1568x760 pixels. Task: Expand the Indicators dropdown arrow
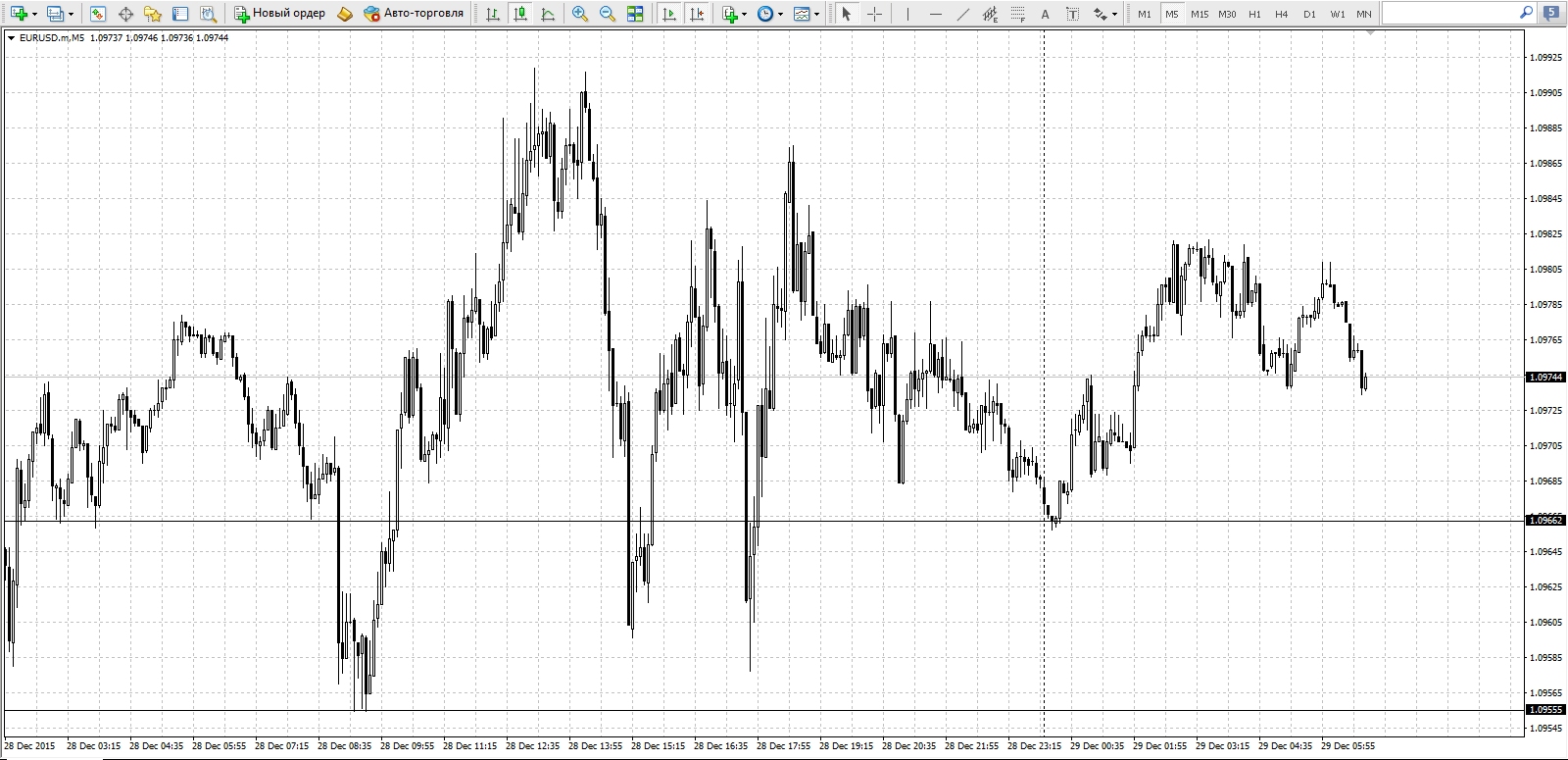pyautogui.click(x=745, y=14)
